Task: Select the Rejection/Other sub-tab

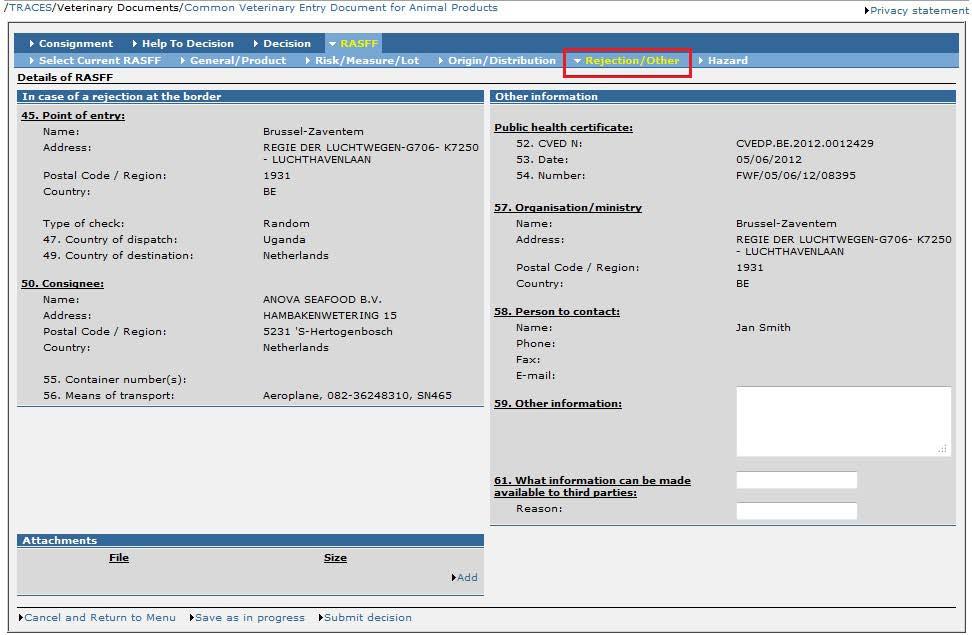Action: click(632, 60)
